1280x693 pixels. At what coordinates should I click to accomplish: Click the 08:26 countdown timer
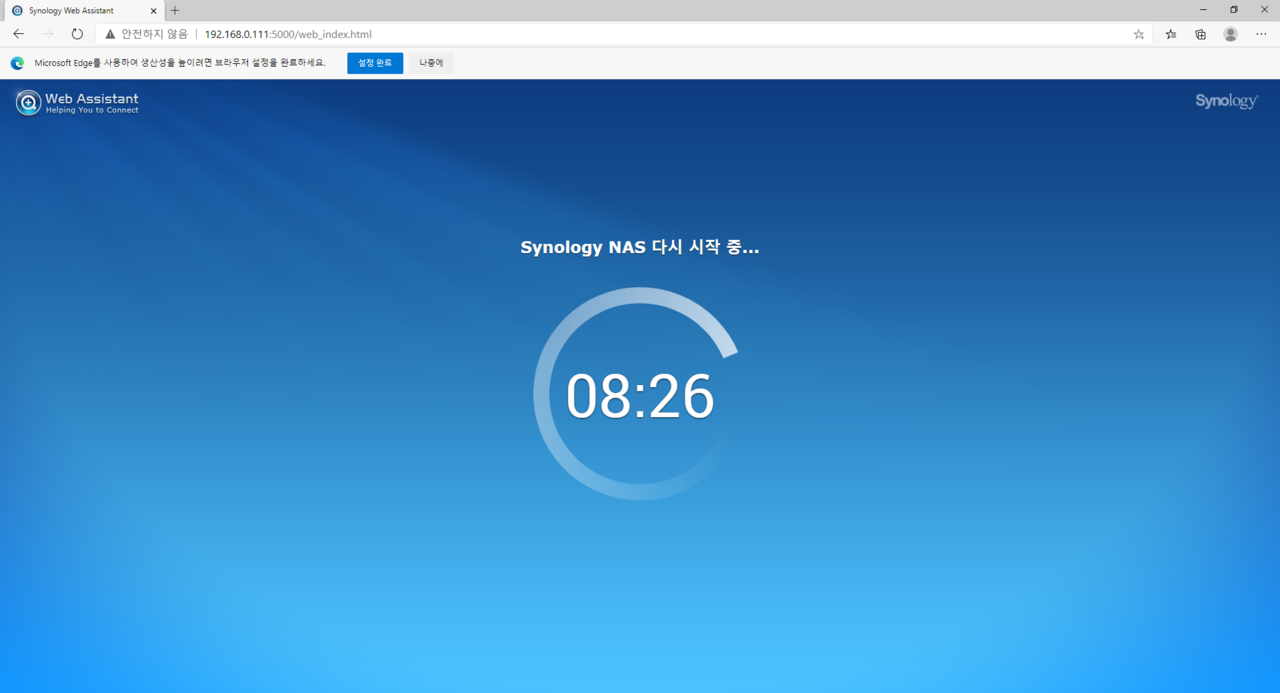point(640,396)
